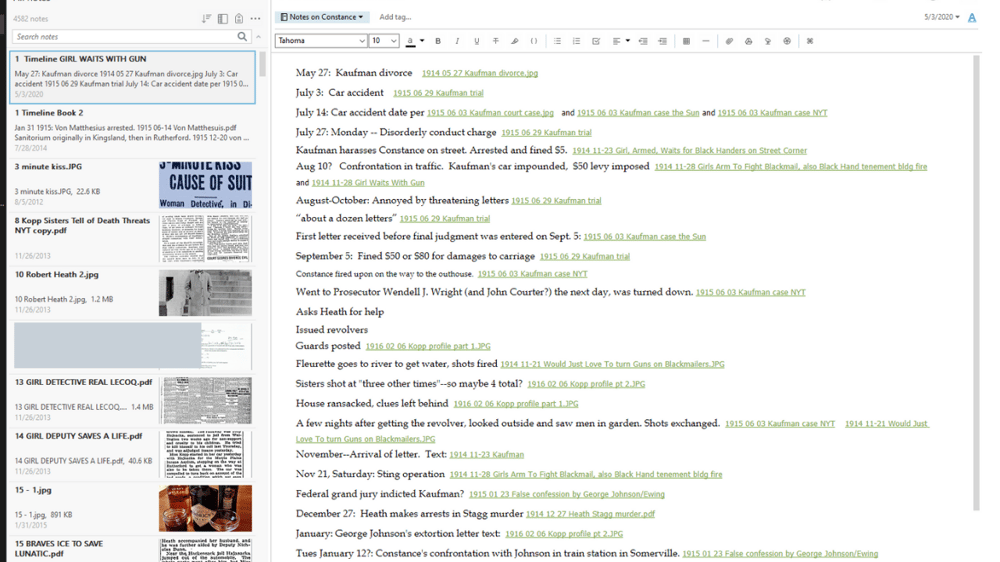The height and width of the screenshot is (562, 1000).
Task: Attach a file with the paperclip
Action: click(x=729, y=41)
